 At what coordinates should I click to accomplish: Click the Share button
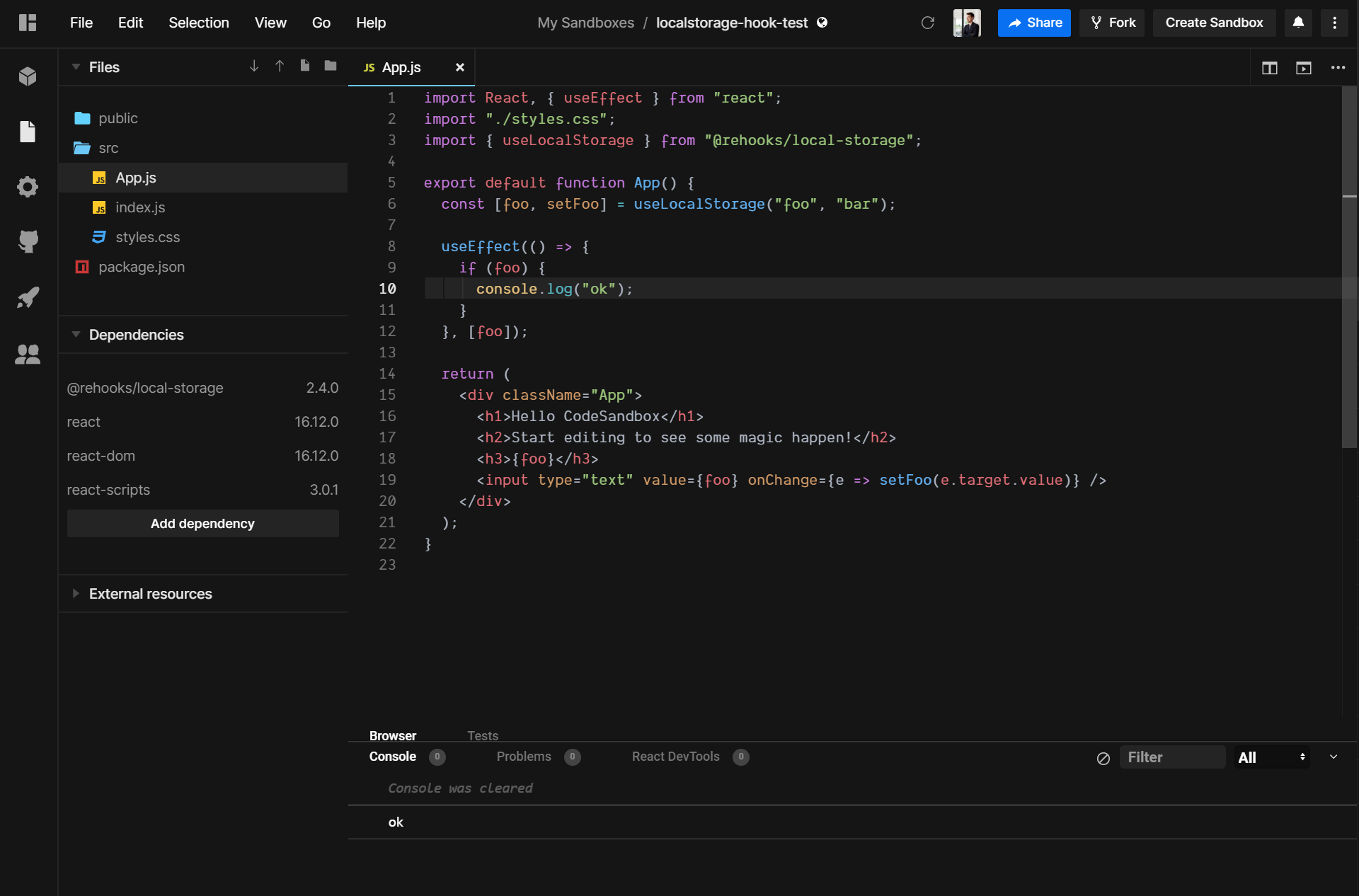[1034, 23]
